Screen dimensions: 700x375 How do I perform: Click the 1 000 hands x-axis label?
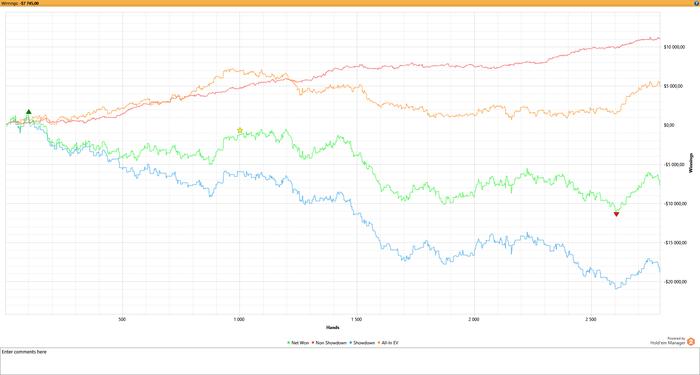[239, 320]
